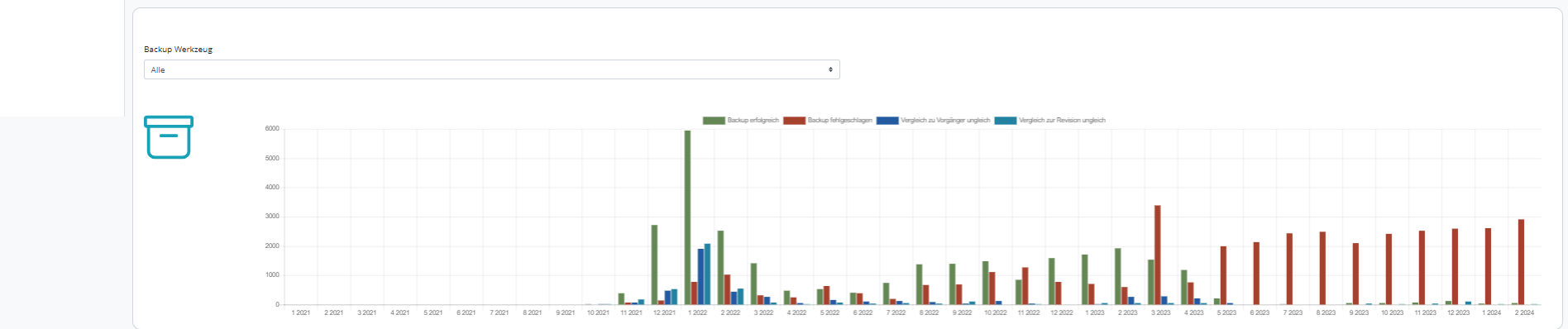Click the 5 2022 axis label
The width and height of the screenshot is (1568, 329).
click(x=829, y=312)
